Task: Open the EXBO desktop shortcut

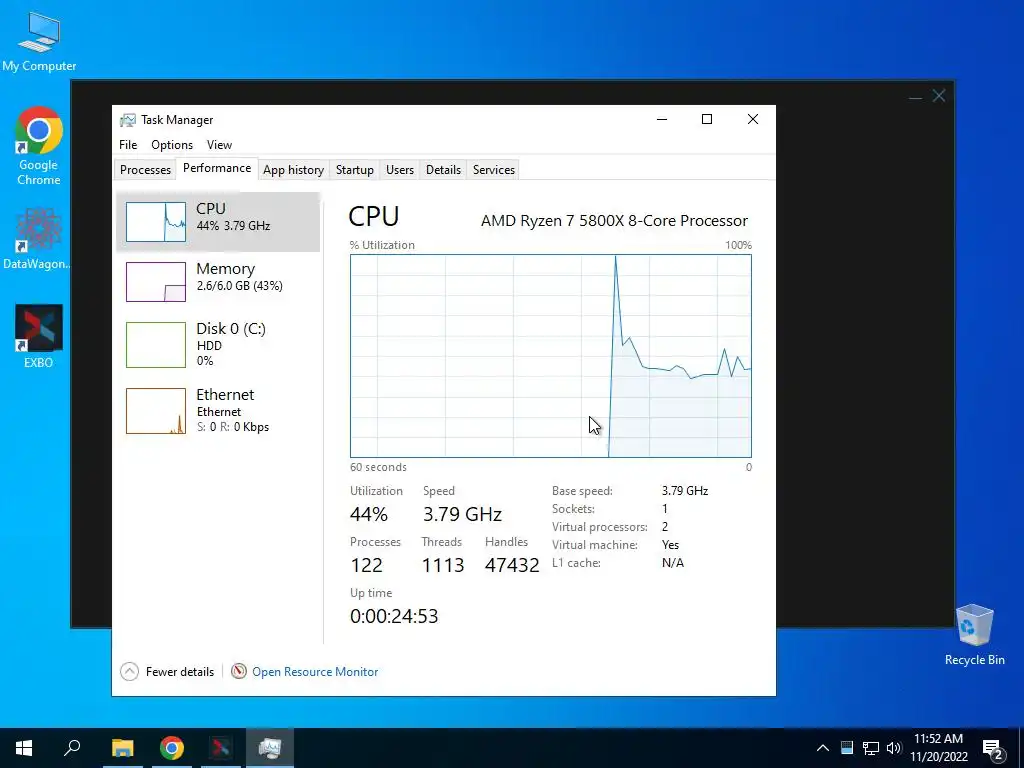Action: pyautogui.click(x=39, y=336)
